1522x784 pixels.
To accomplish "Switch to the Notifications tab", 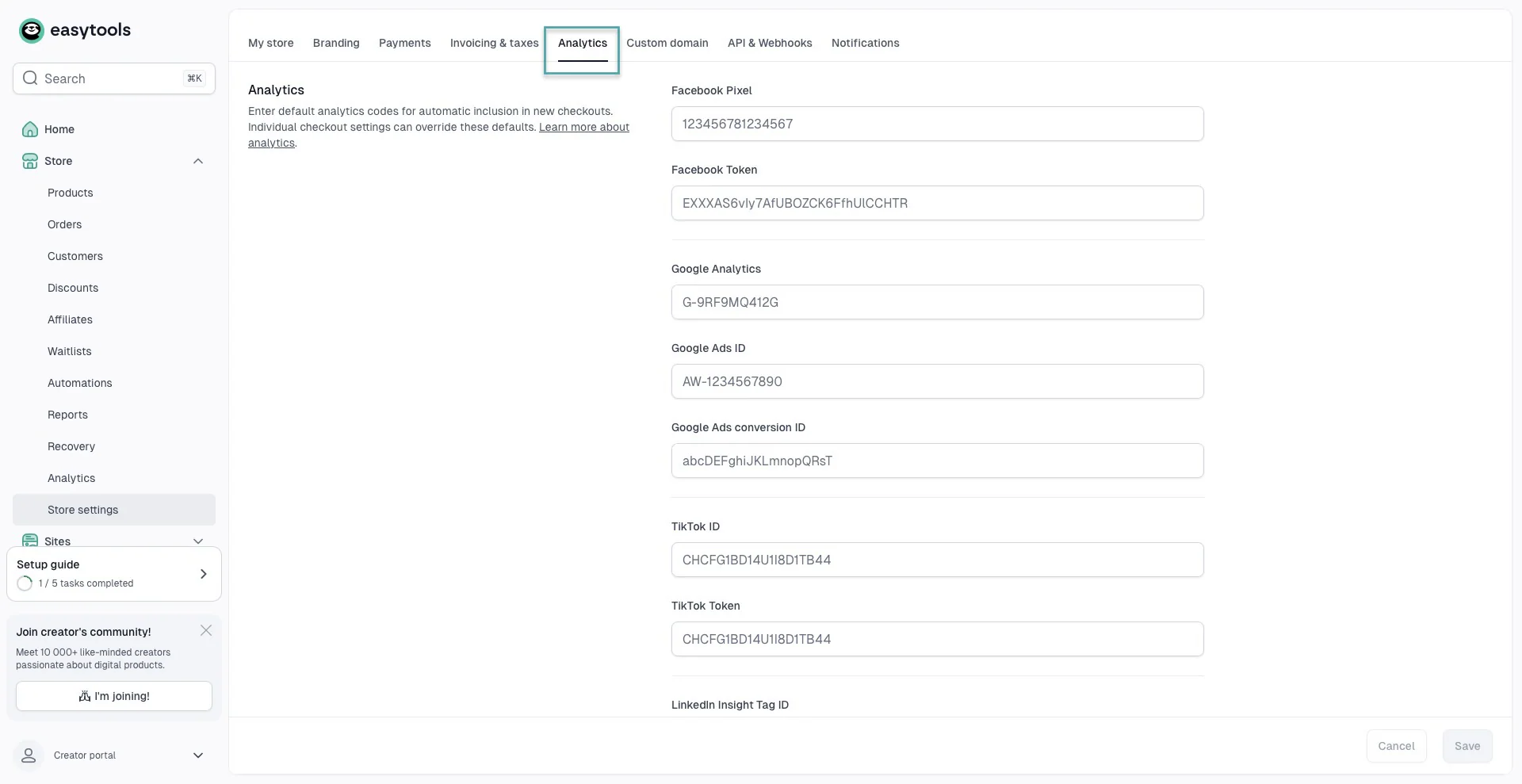I will [x=866, y=43].
